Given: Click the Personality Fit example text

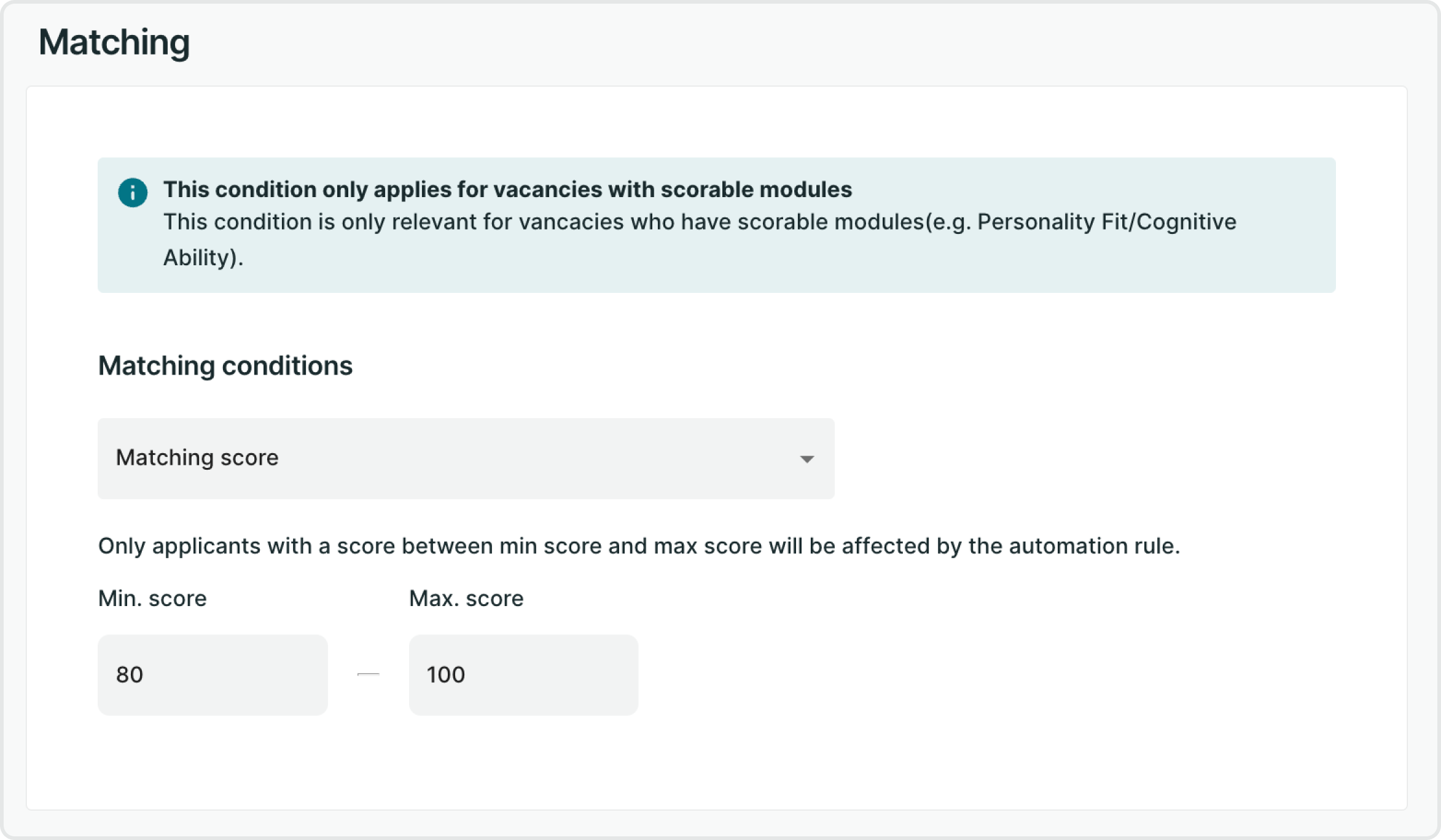Looking at the screenshot, I should pyautogui.click(x=1044, y=222).
